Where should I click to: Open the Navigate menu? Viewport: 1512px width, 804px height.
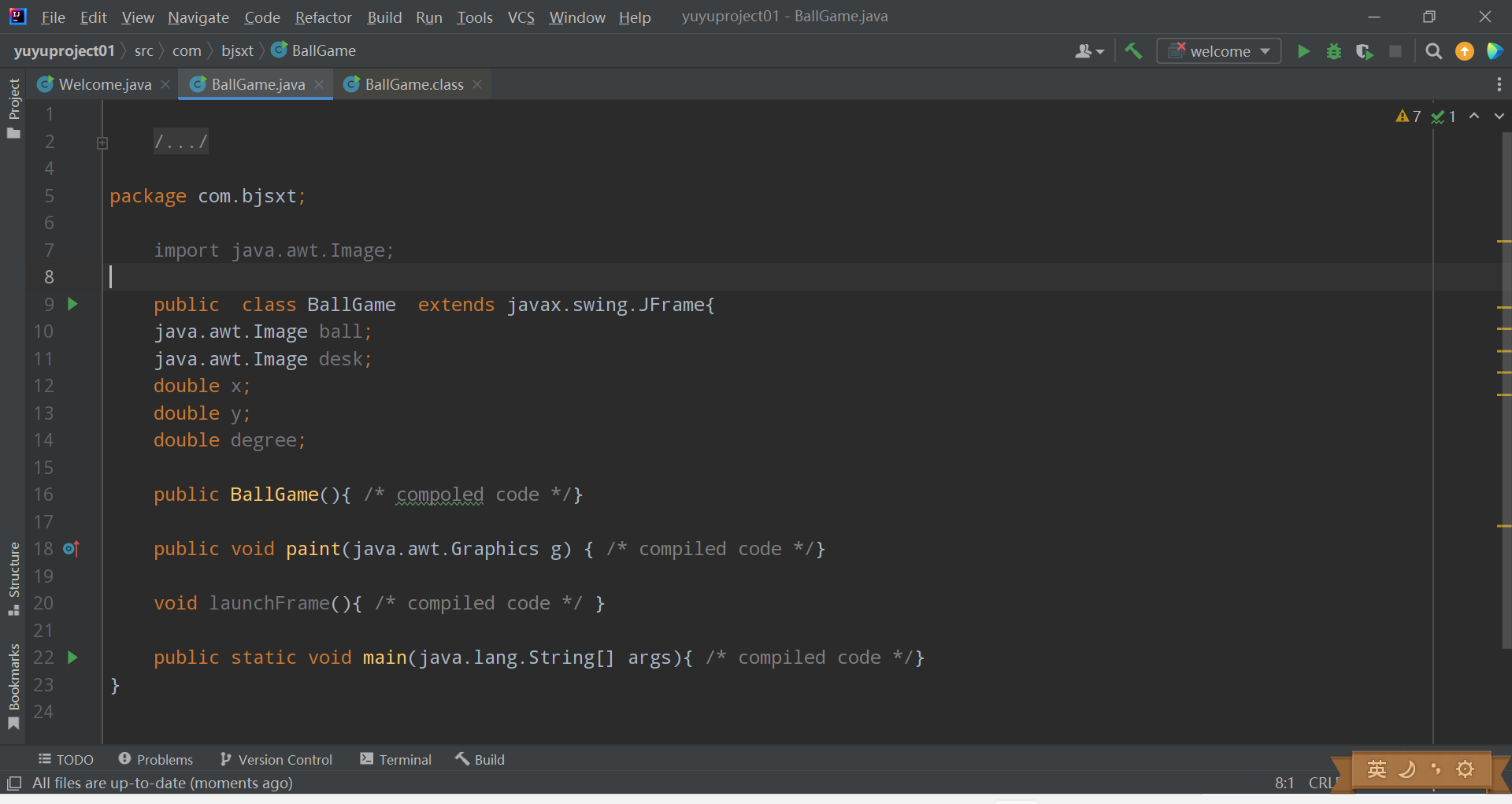(198, 17)
